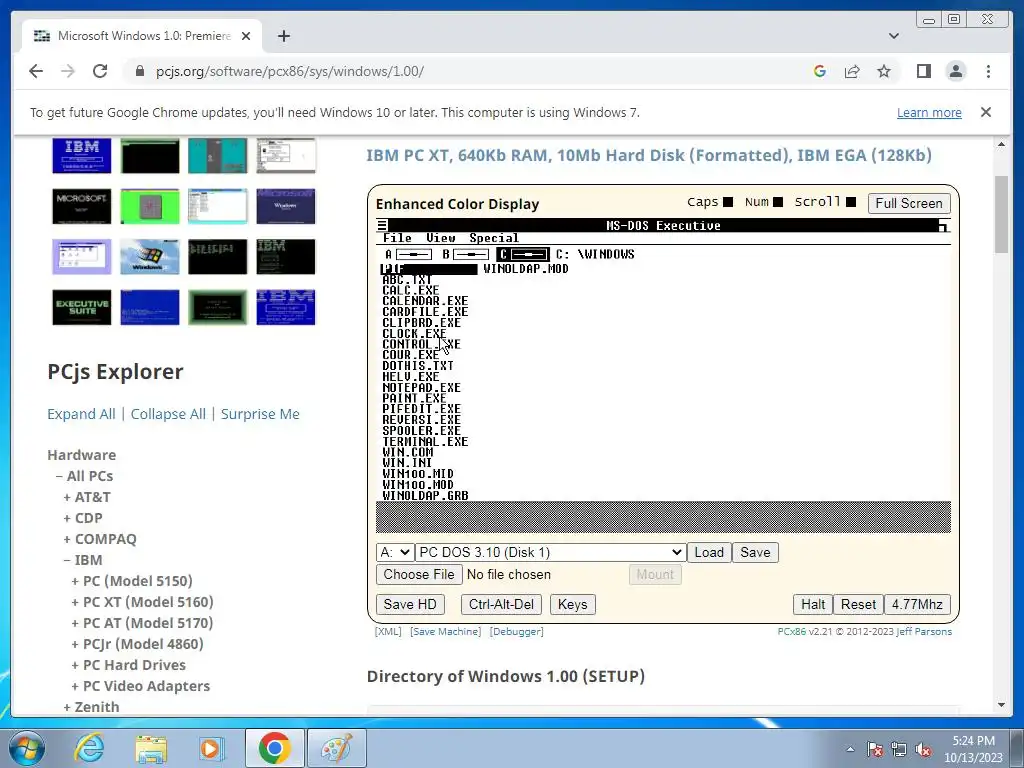
Task: Expand PC XT (Model 5160) node
Action: (75, 602)
